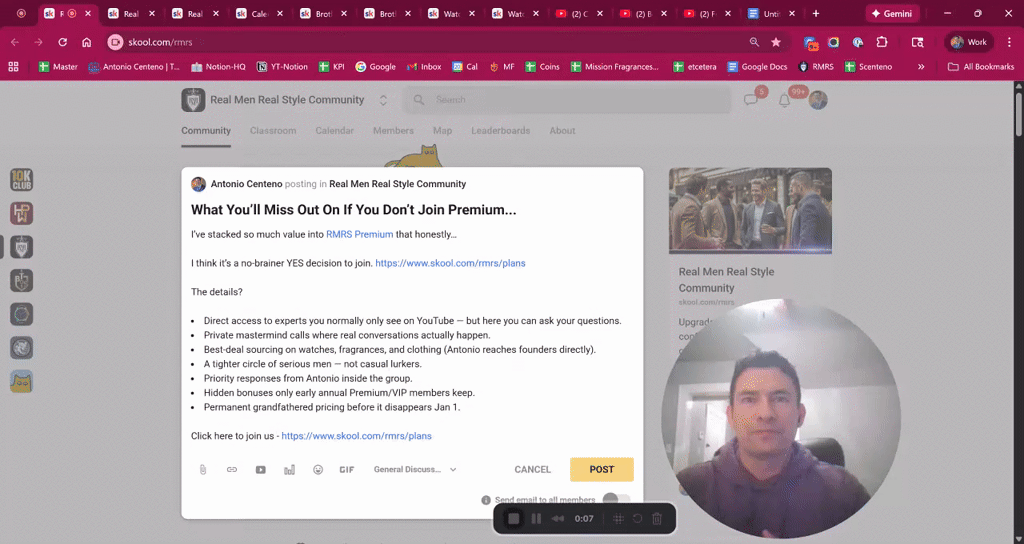This screenshot has height=544, width=1024.
Task: Expand the General Discussion category dropdown
Action: tap(415, 470)
